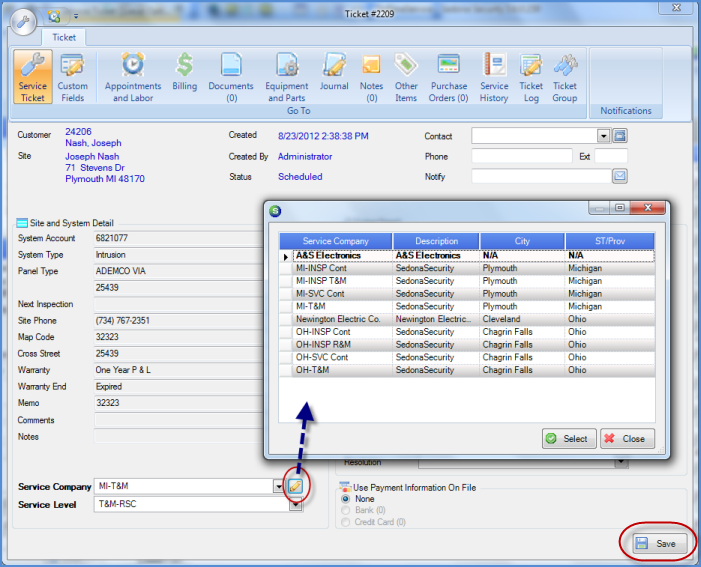Expand the Service Company dropdown
Viewport: 701px width, 567px height.
tap(278, 486)
